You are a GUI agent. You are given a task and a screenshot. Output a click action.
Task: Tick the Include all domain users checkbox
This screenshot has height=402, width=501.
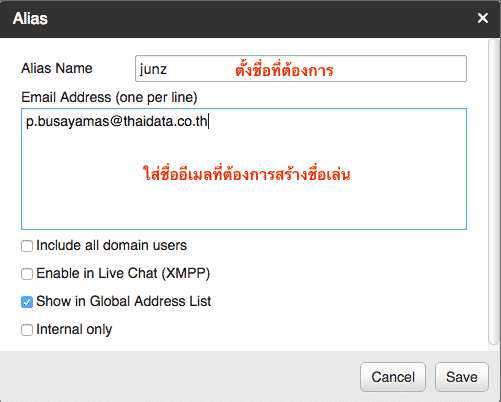coord(27,246)
